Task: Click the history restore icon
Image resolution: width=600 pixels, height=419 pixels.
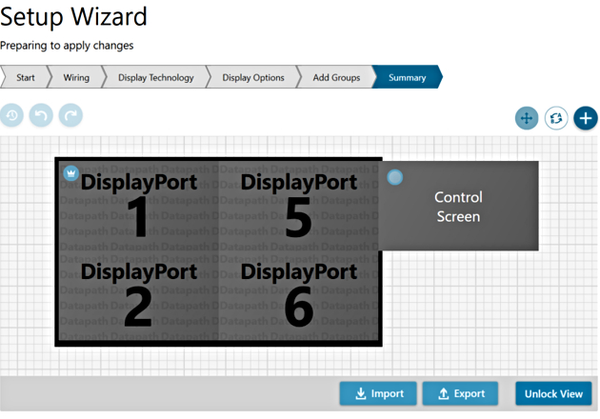Action: [12, 115]
